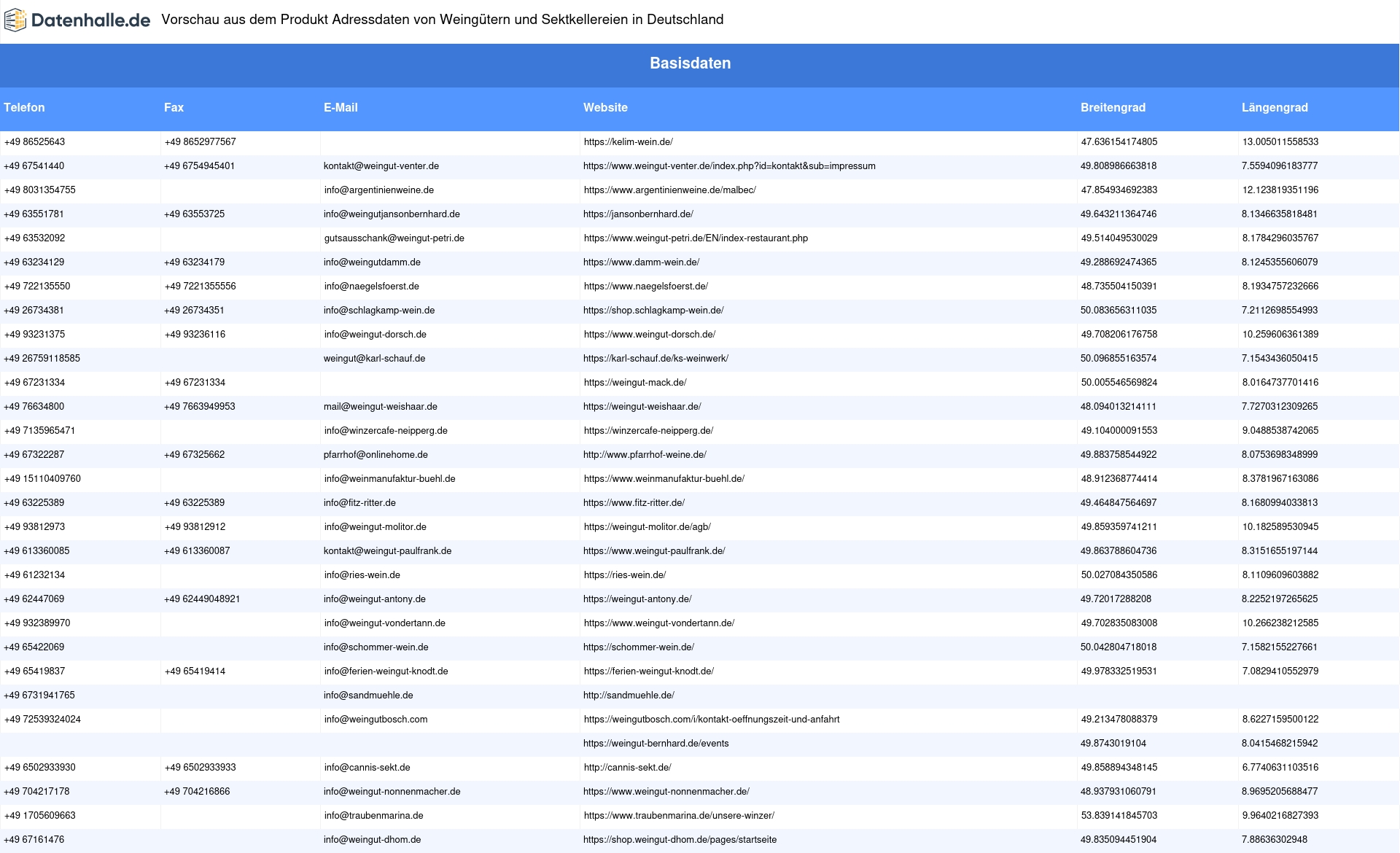This screenshot has width=1400, height=853.
Task: Select longitude value 7.5594096183777
Action: point(1280,166)
